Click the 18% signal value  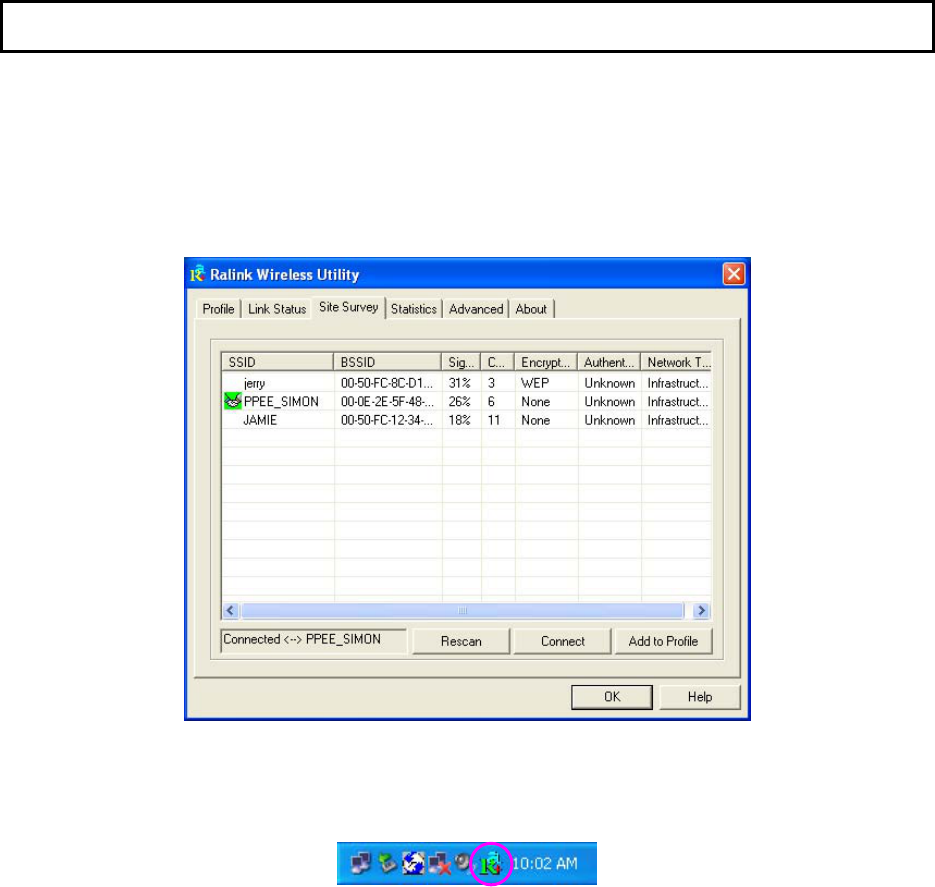tap(459, 420)
